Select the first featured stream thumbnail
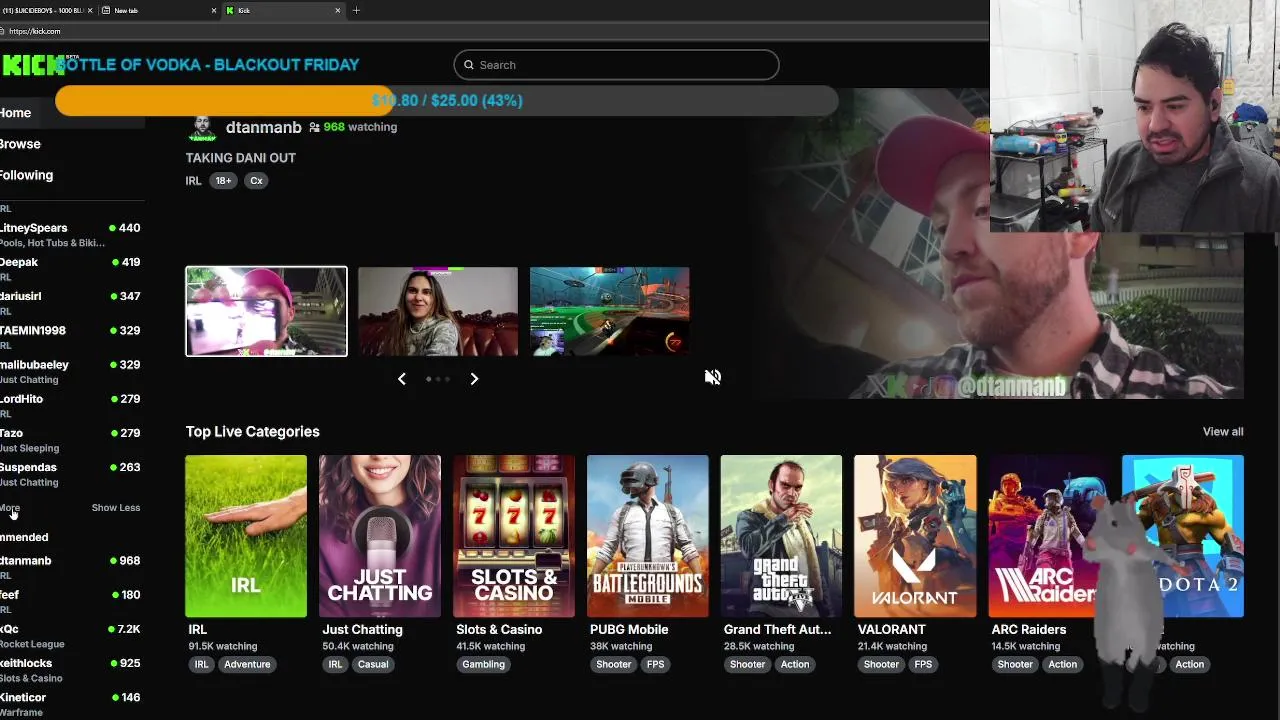 (x=266, y=311)
